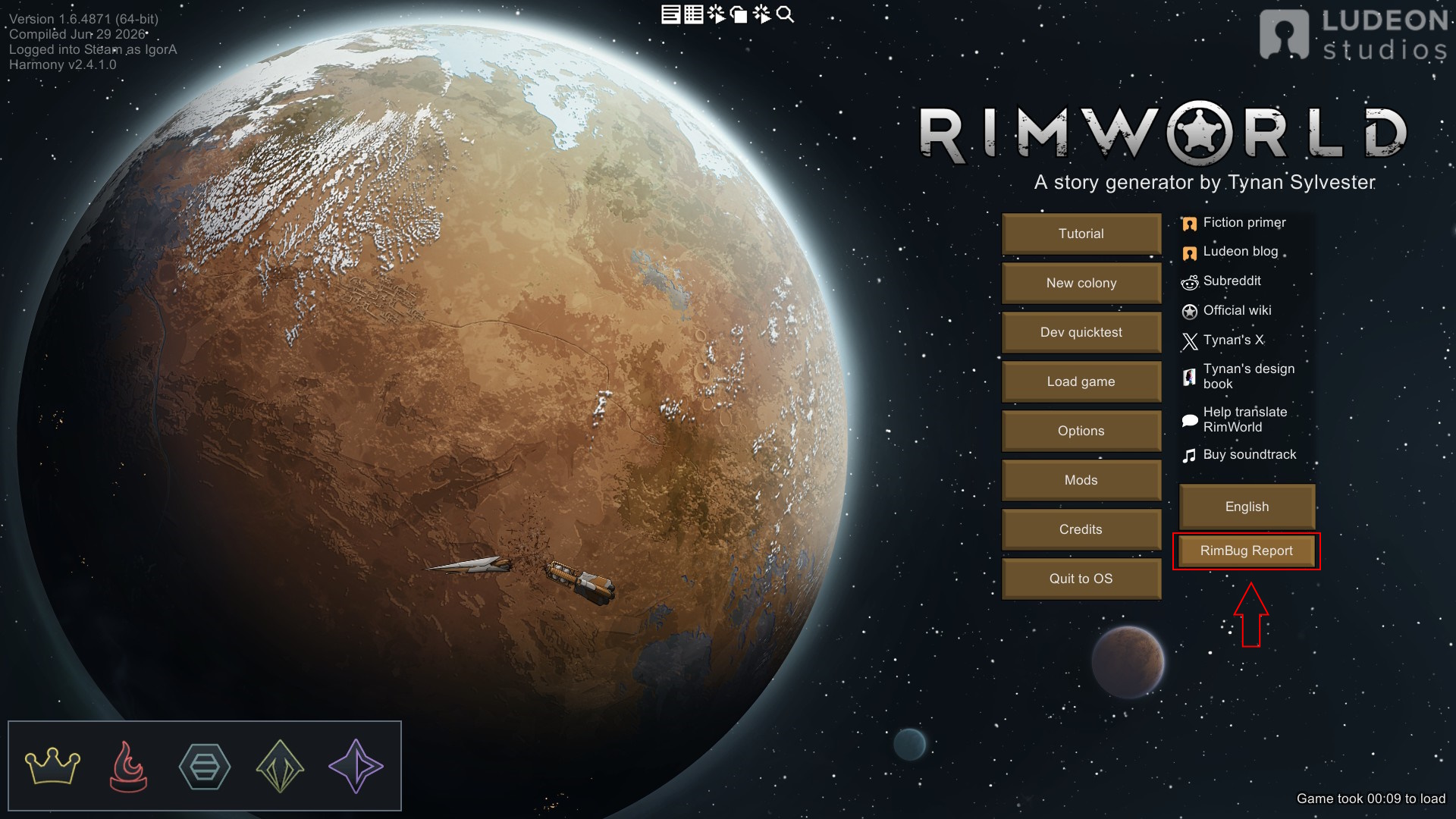Click the yellow crown Royalty DLC icon
This screenshot has width=1456, height=819.
(52, 766)
